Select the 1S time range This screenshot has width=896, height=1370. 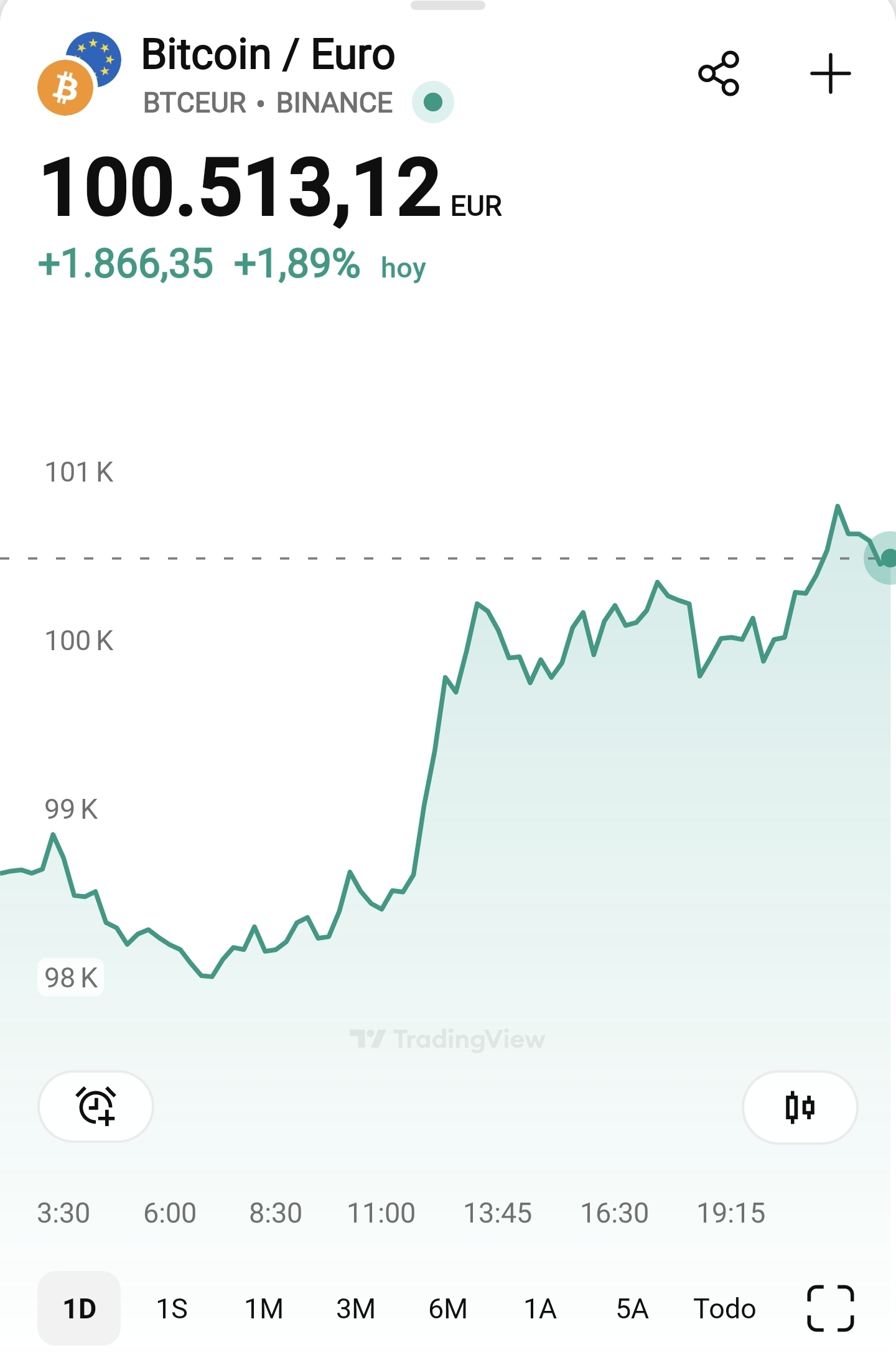click(x=172, y=1308)
